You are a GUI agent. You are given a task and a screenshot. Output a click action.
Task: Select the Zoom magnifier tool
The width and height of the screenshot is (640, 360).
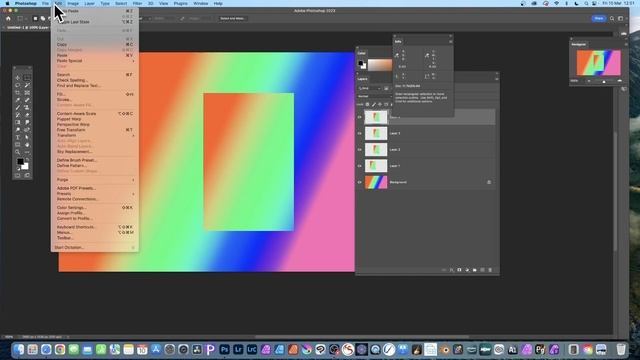coord(18,152)
